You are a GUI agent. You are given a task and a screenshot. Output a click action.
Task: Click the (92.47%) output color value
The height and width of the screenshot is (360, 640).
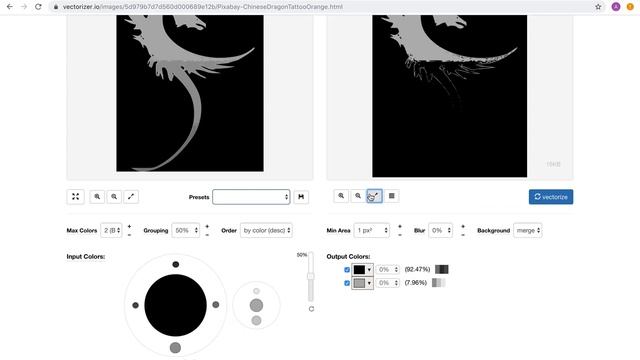point(417,269)
